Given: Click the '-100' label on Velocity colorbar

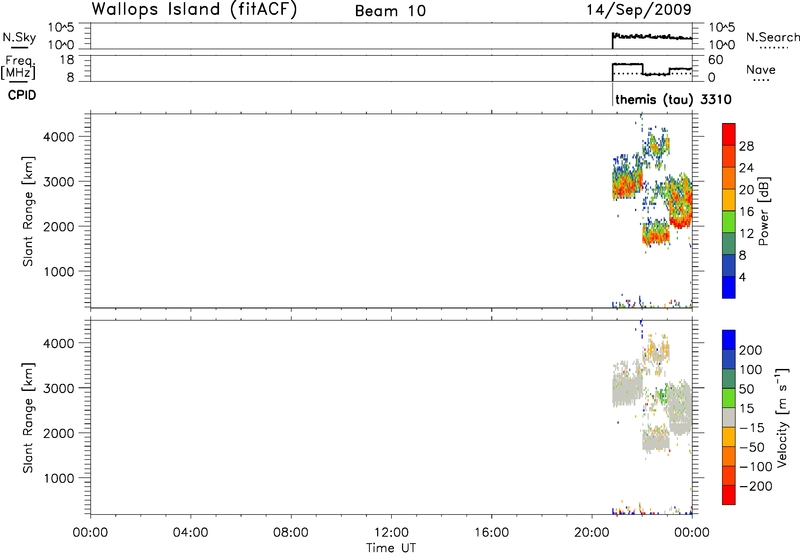Looking at the screenshot, I should click(x=755, y=467).
